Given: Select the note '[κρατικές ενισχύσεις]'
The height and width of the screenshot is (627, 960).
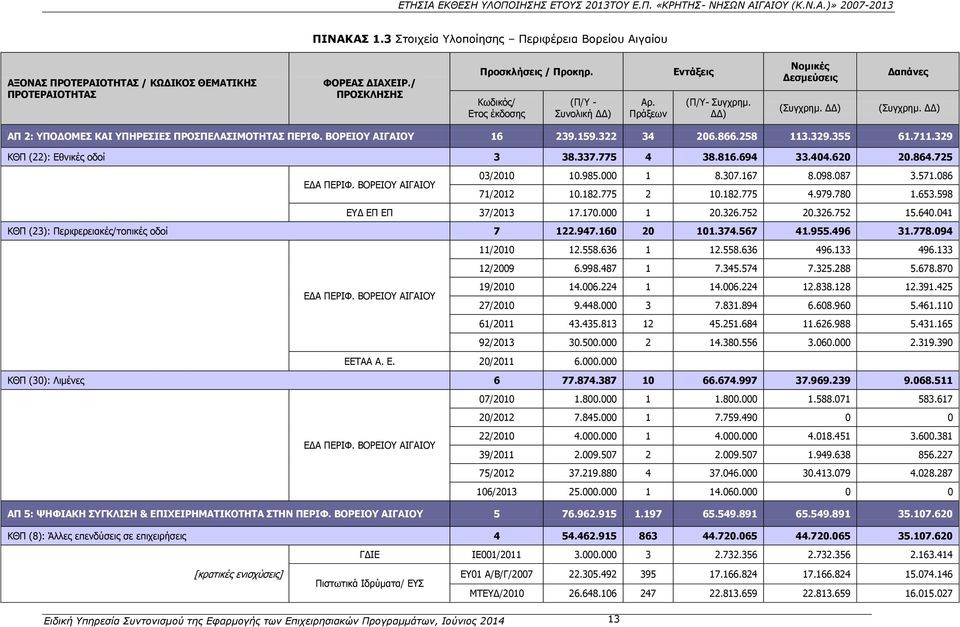Looking at the screenshot, I should [239, 574].
